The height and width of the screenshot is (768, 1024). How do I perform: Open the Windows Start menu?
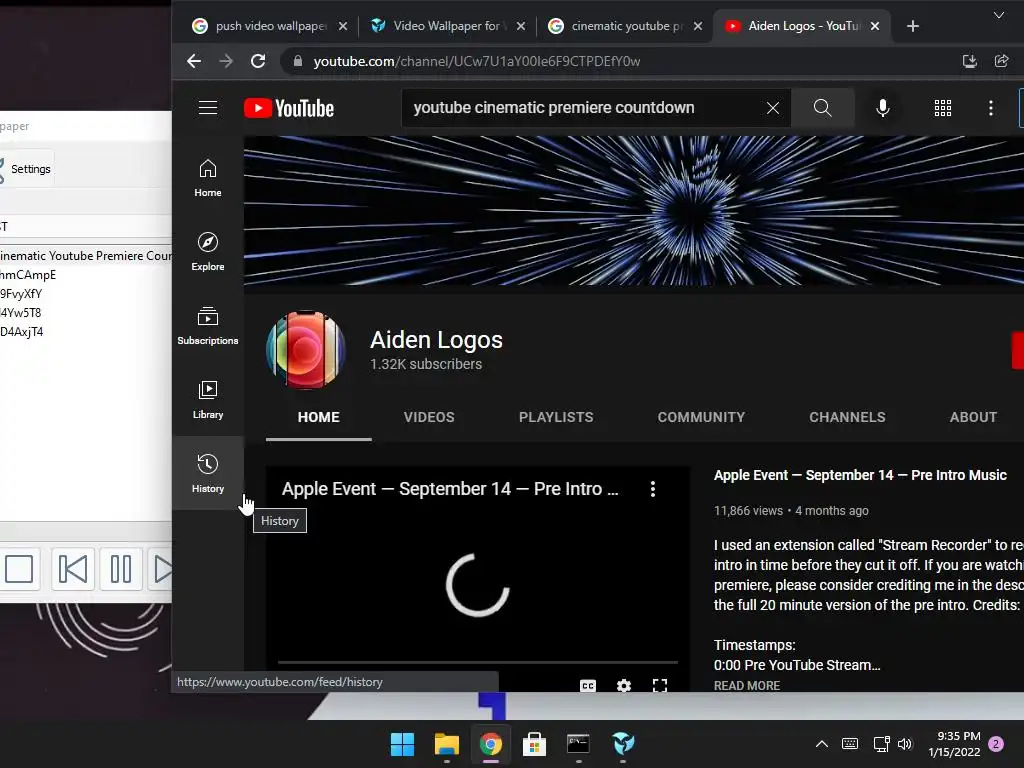tap(402, 744)
